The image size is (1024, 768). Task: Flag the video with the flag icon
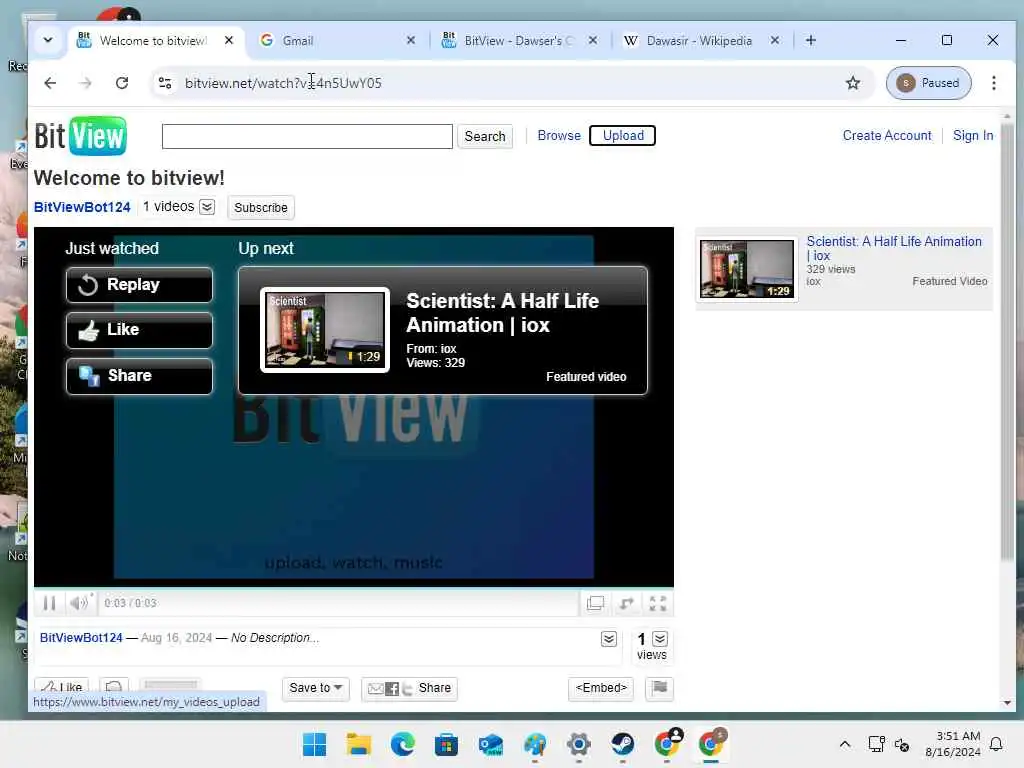[x=660, y=688]
